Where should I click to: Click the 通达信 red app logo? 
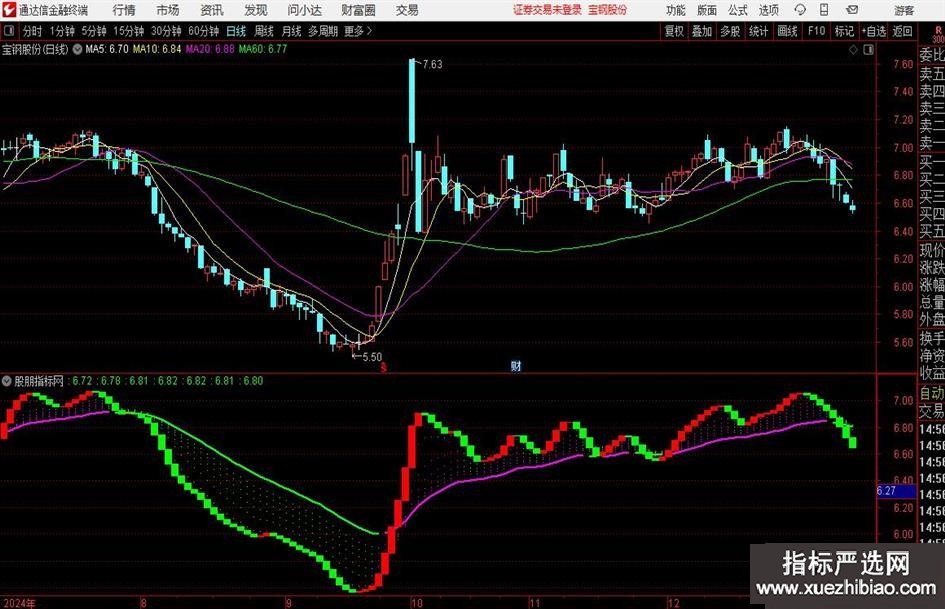(8, 10)
